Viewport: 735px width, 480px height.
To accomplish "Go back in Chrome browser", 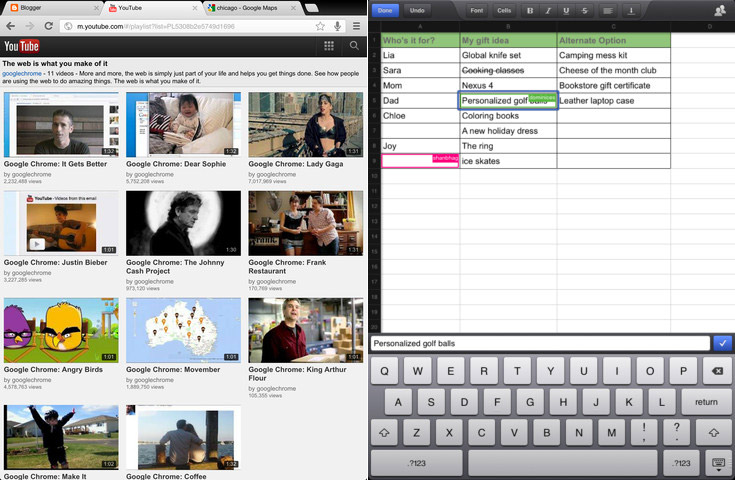I will point(11,26).
